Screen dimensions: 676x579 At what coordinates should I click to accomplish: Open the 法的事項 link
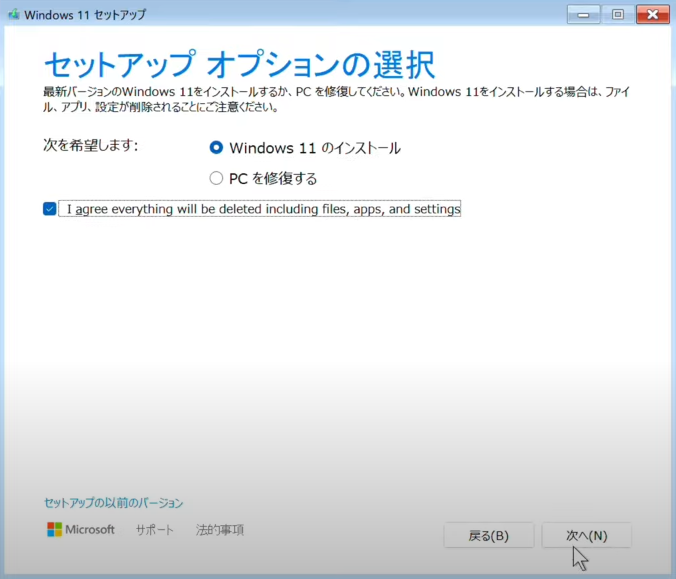pos(219,530)
